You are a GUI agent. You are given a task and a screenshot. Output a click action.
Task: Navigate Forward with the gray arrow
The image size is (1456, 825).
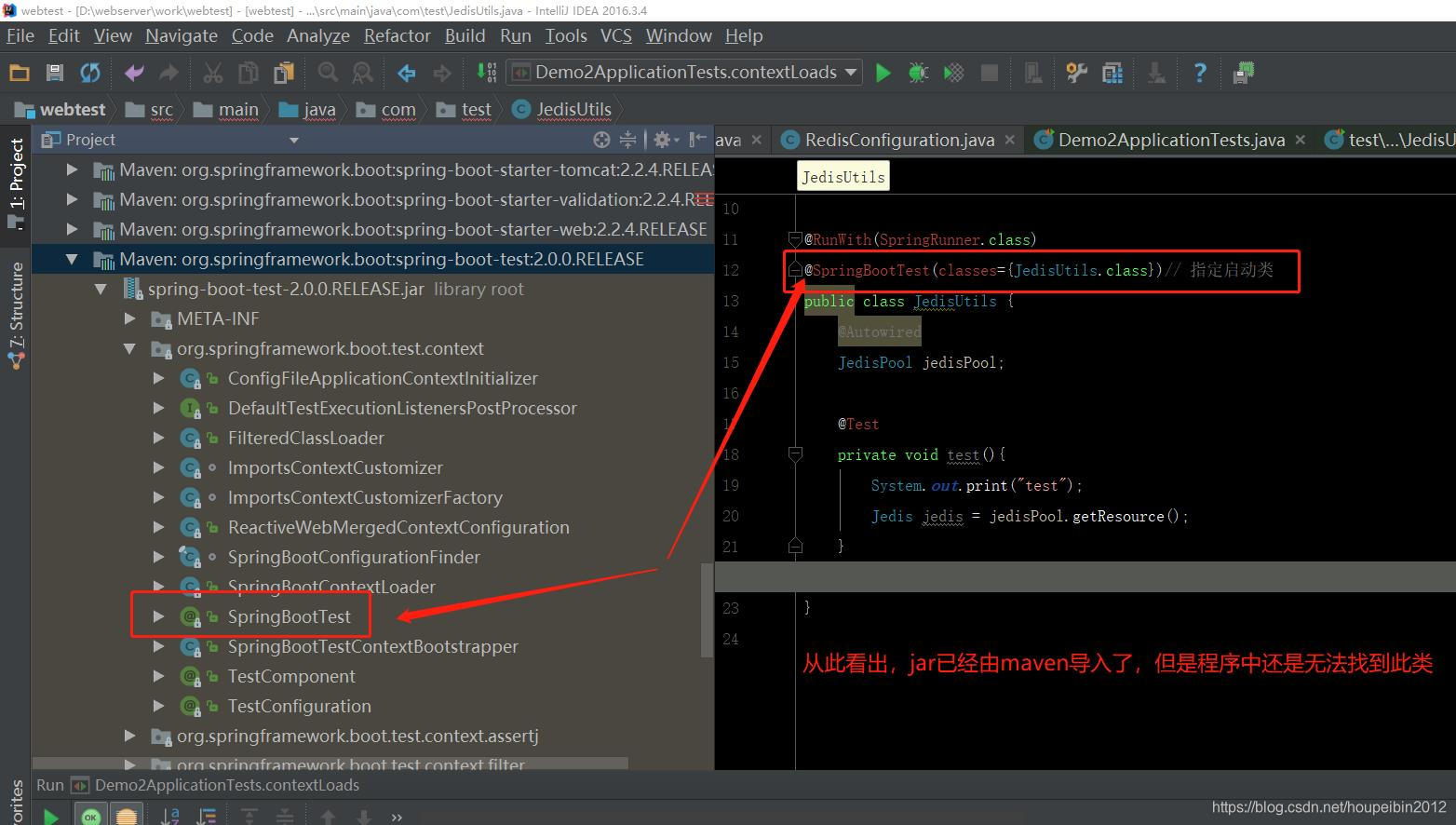442,73
